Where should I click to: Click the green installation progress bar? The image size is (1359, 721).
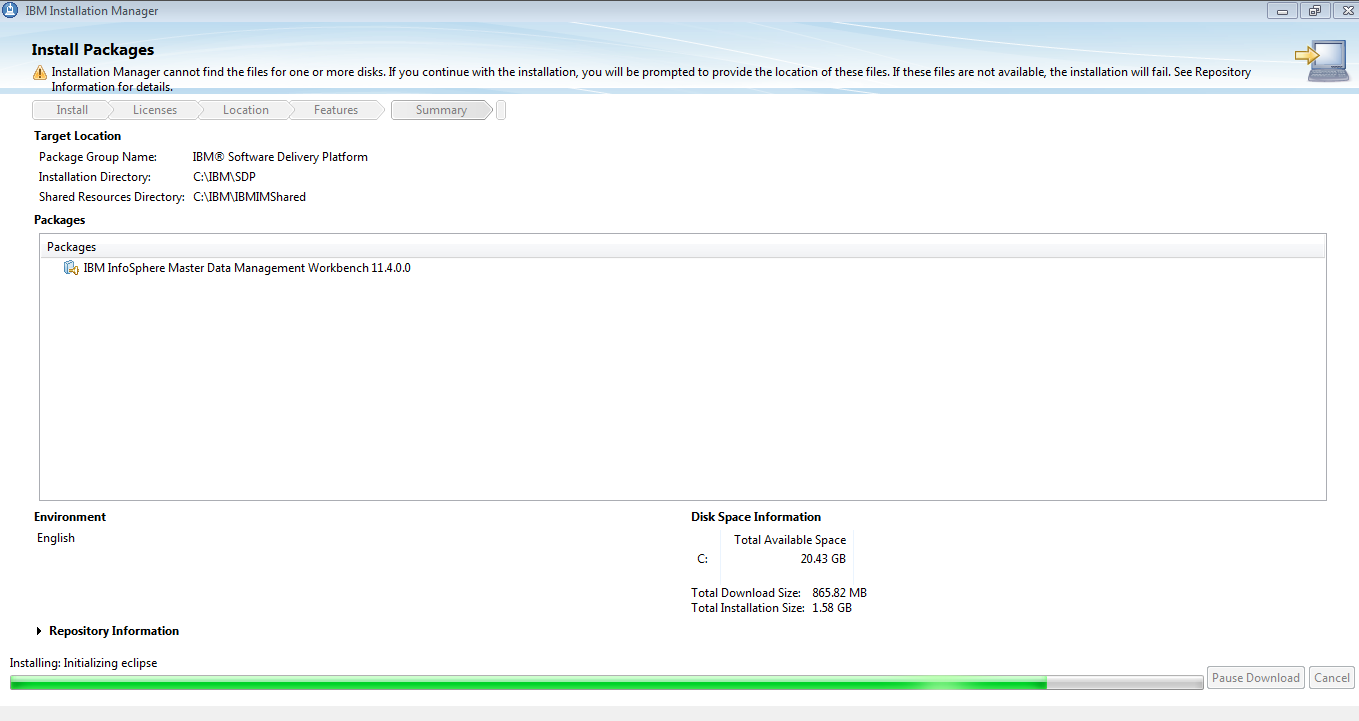pos(606,682)
